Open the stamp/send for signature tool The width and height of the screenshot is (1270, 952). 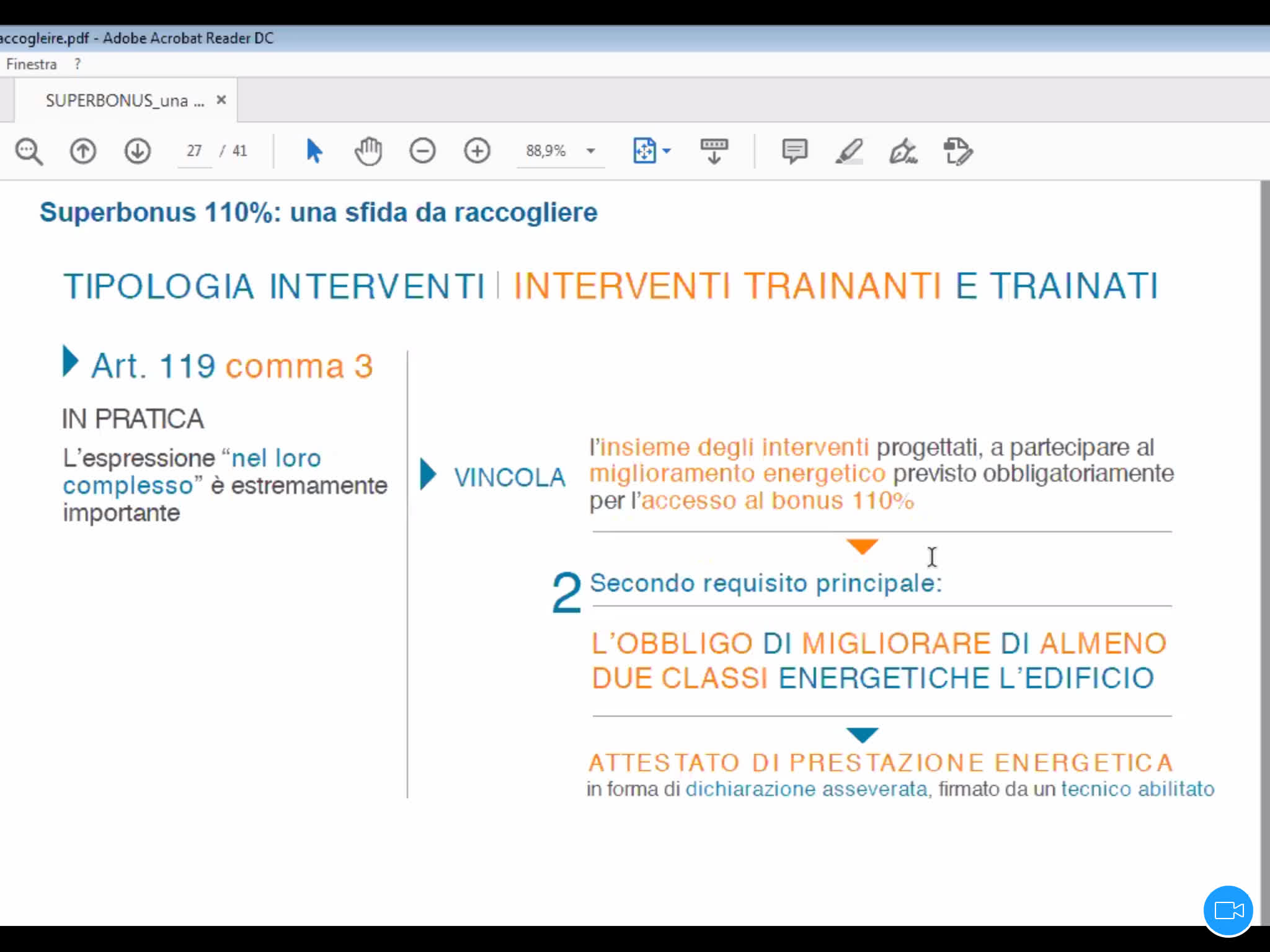tap(957, 152)
